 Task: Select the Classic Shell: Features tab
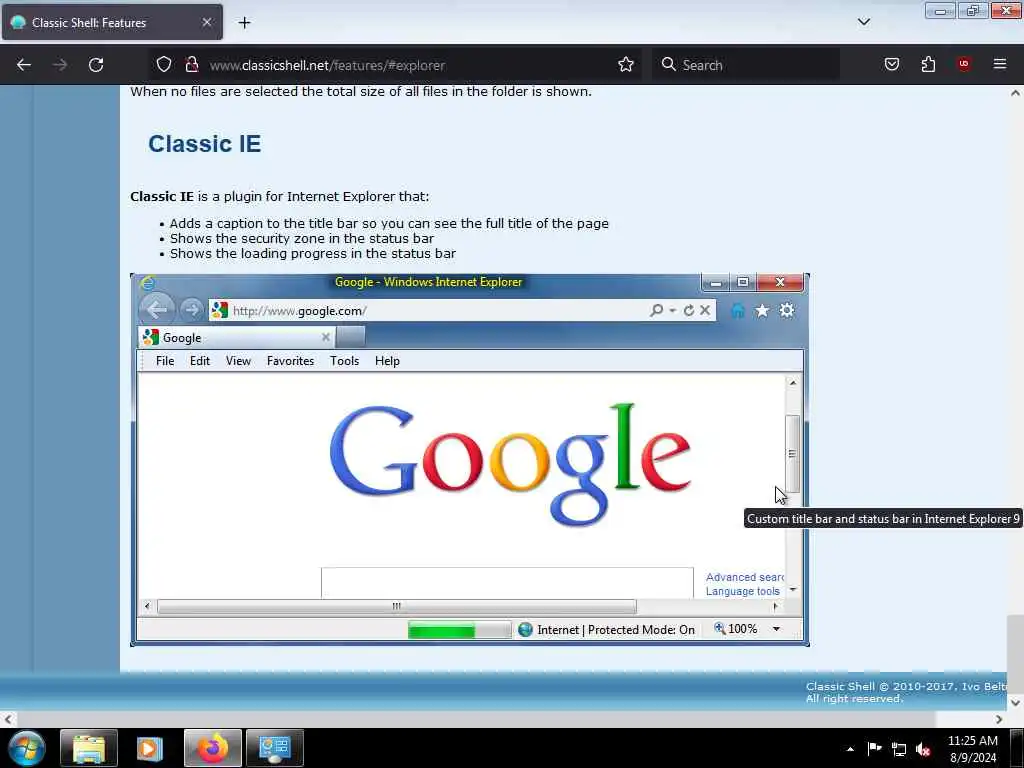(x=112, y=22)
